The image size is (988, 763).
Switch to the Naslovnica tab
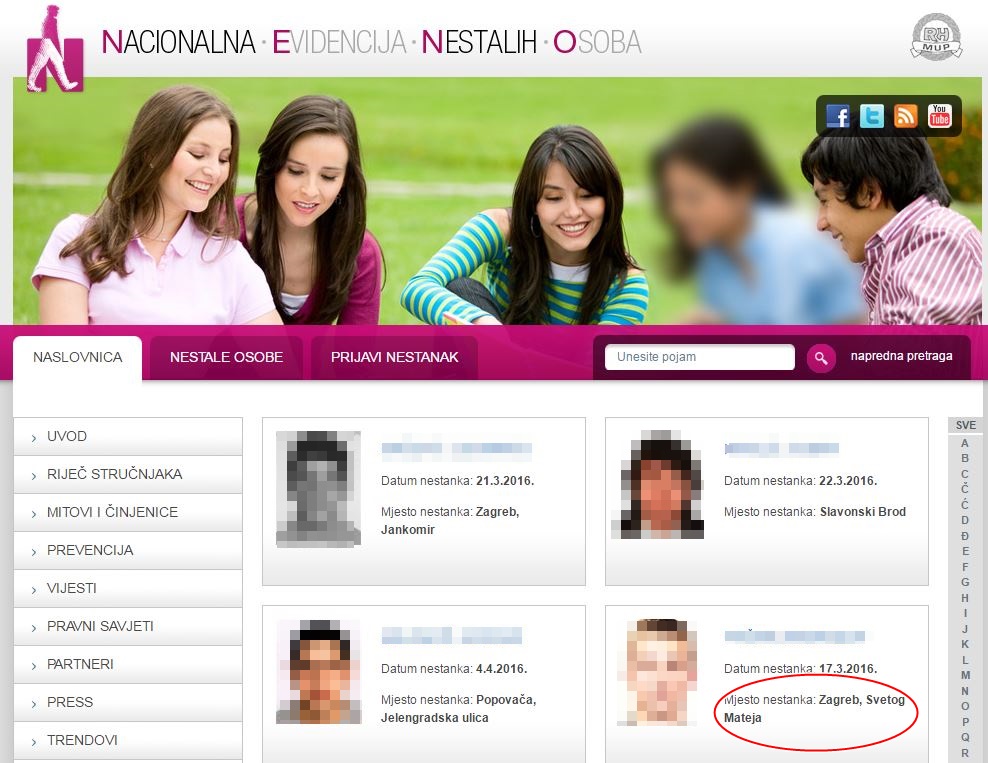78,357
